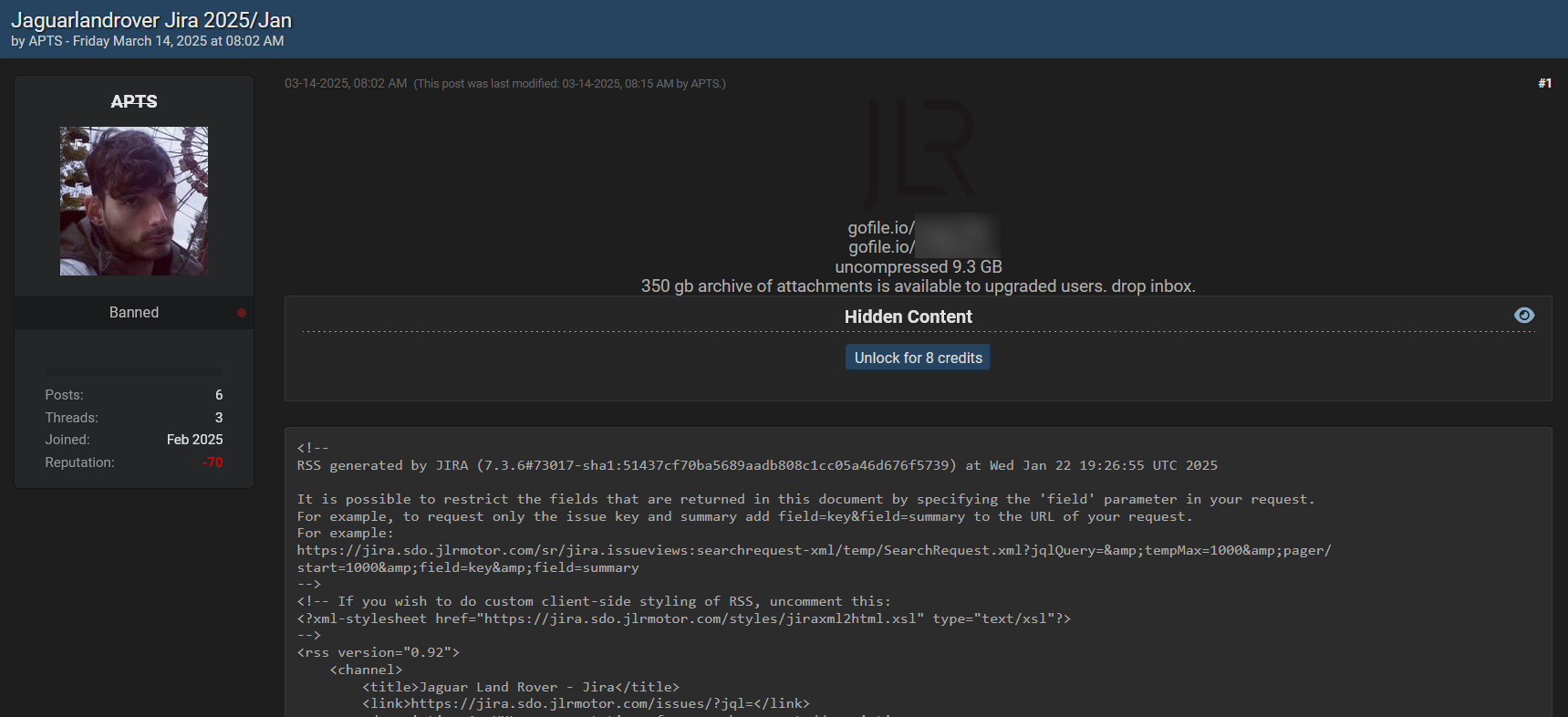Click the APTS username in the sidebar
This screenshot has width=1568, height=717.
point(134,101)
